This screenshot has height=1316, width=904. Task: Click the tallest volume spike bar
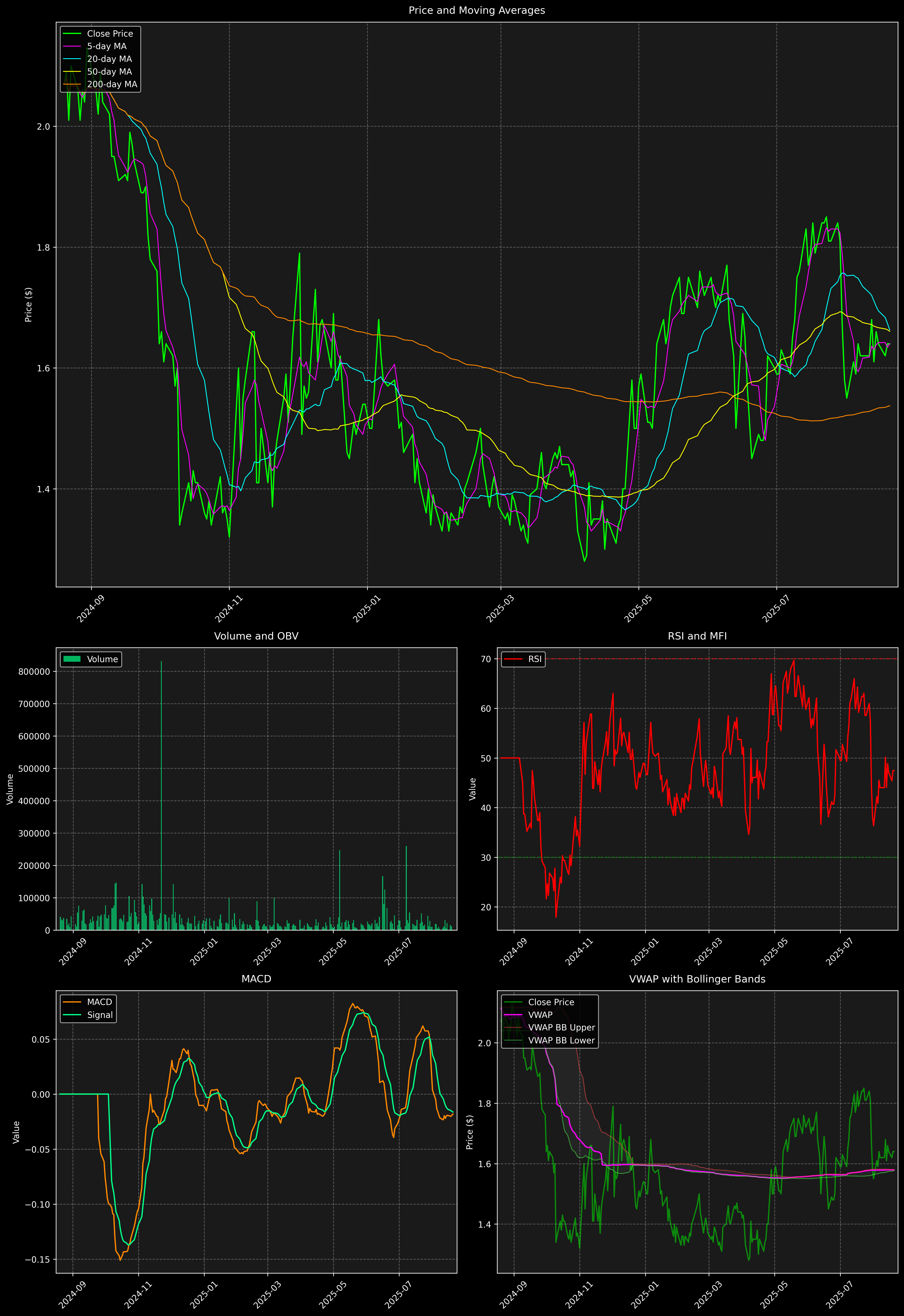pyautogui.click(x=161, y=793)
